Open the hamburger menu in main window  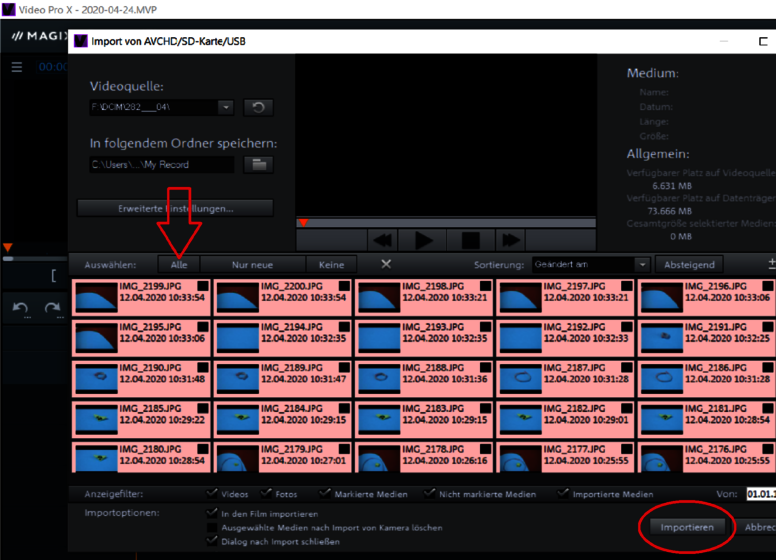(x=17, y=67)
